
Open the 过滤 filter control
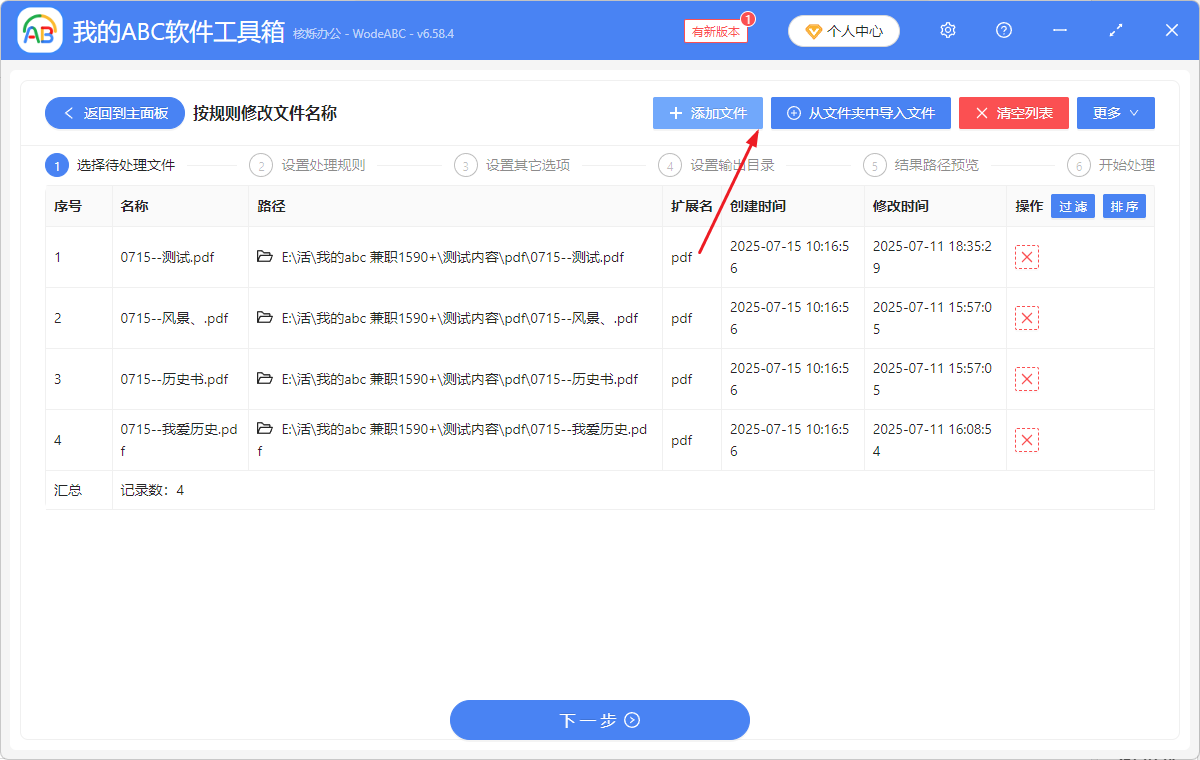[x=1072, y=206]
